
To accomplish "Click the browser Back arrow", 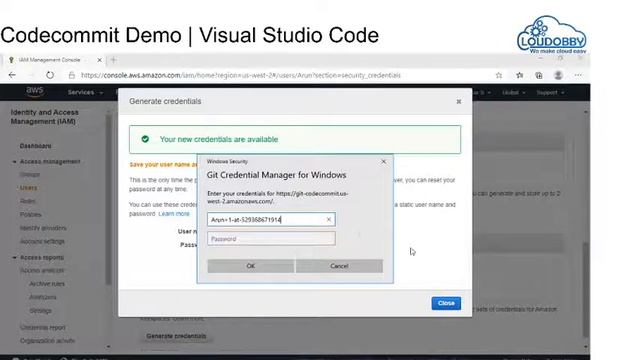I will click(12, 75).
